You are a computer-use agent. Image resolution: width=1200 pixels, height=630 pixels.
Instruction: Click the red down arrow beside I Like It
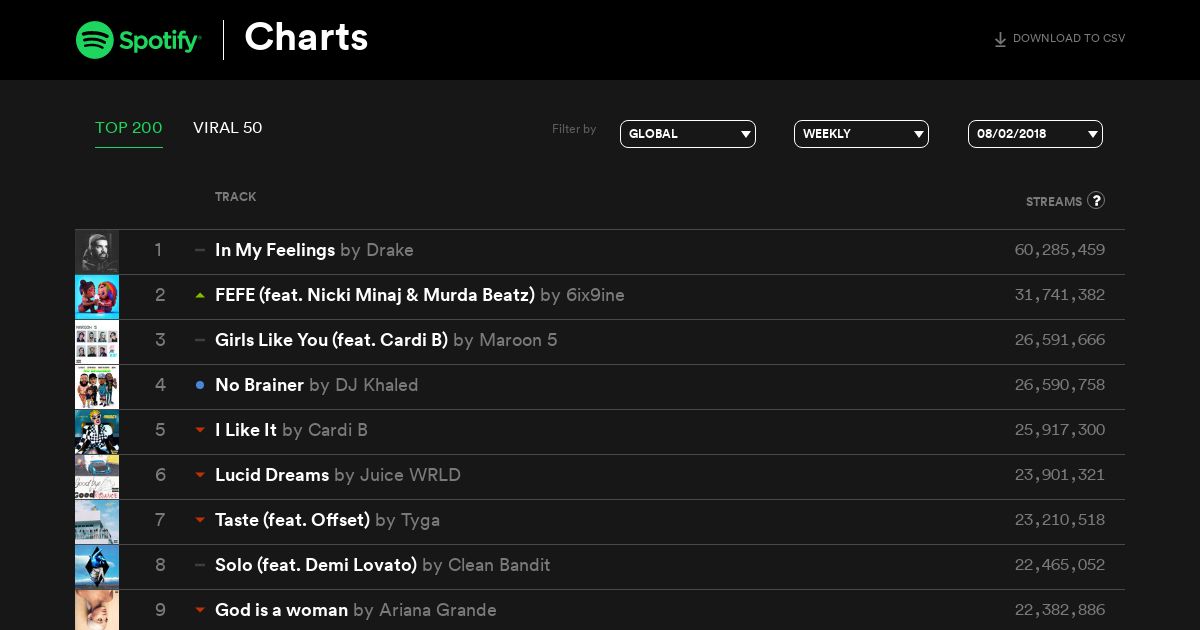[200, 430]
